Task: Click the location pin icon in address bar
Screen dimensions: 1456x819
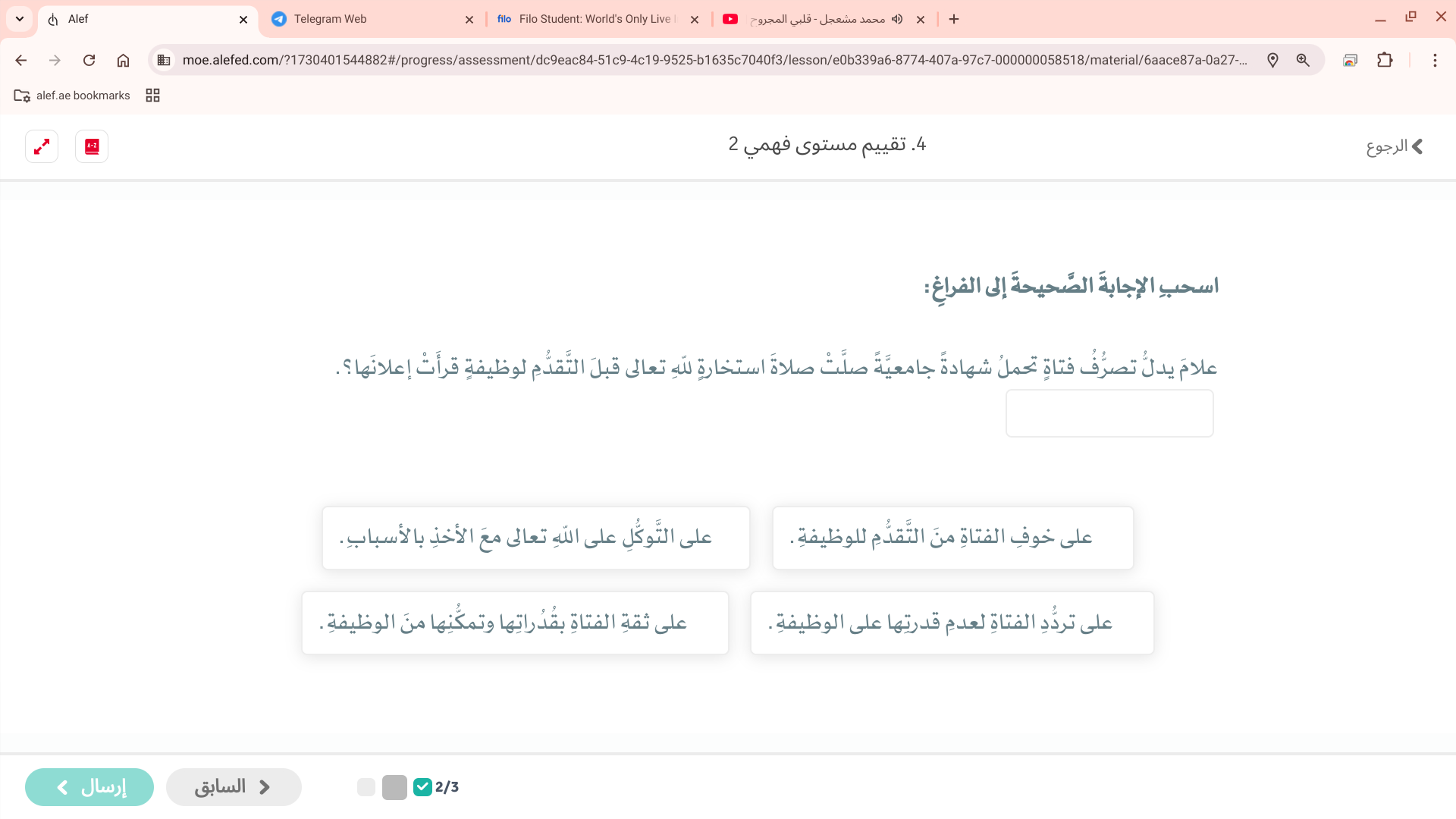Action: tap(1272, 60)
